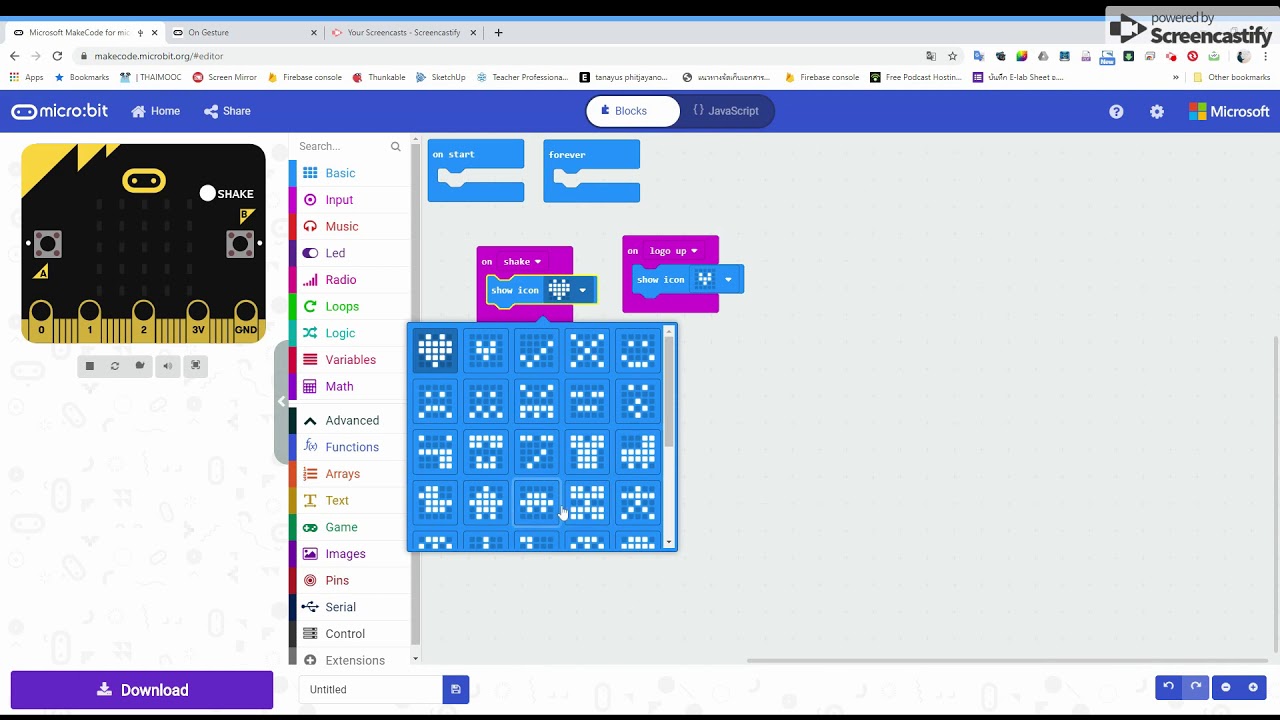This screenshot has width=1280, height=720.
Task: Save the project with the disk icon
Action: coord(456,689)
